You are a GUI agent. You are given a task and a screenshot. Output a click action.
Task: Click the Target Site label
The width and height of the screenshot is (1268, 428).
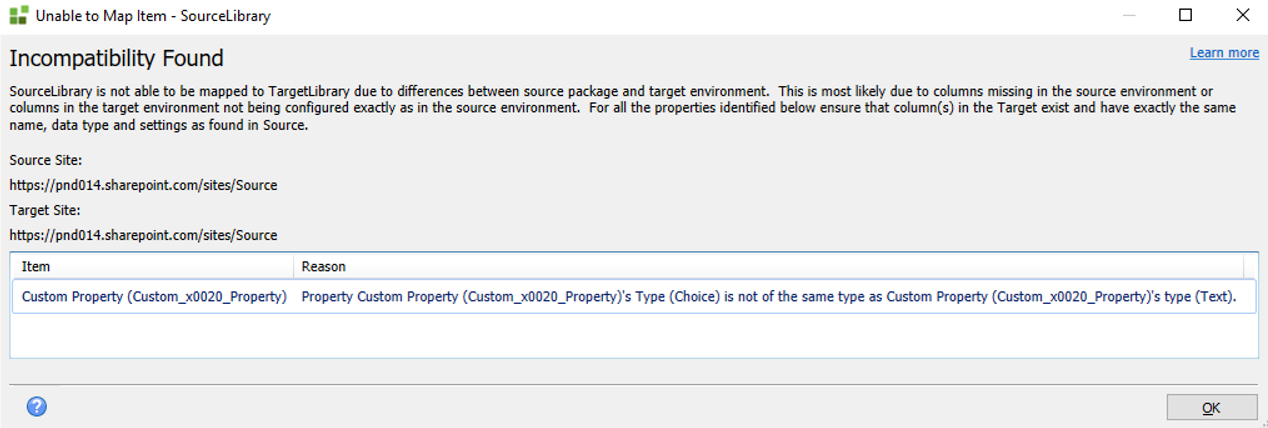tap(45, 210)
